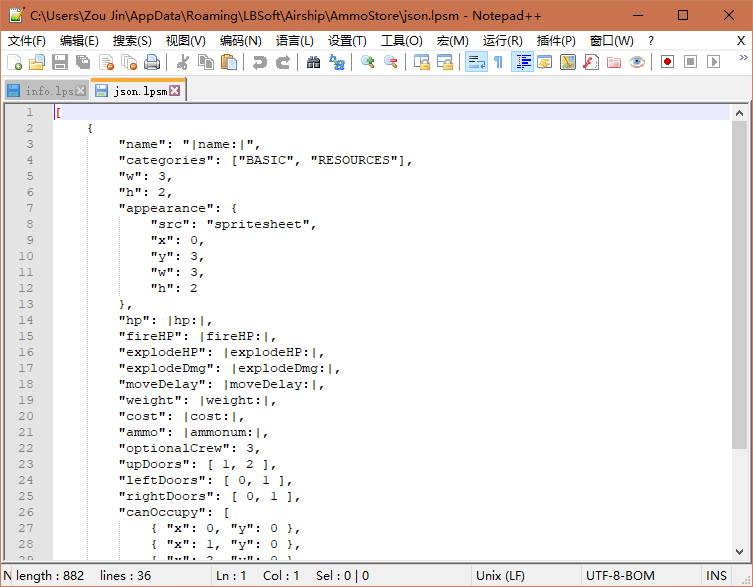
Task: Click 'length : 882' in status bar
Action: pyautogui.click(x=49, y=575)
